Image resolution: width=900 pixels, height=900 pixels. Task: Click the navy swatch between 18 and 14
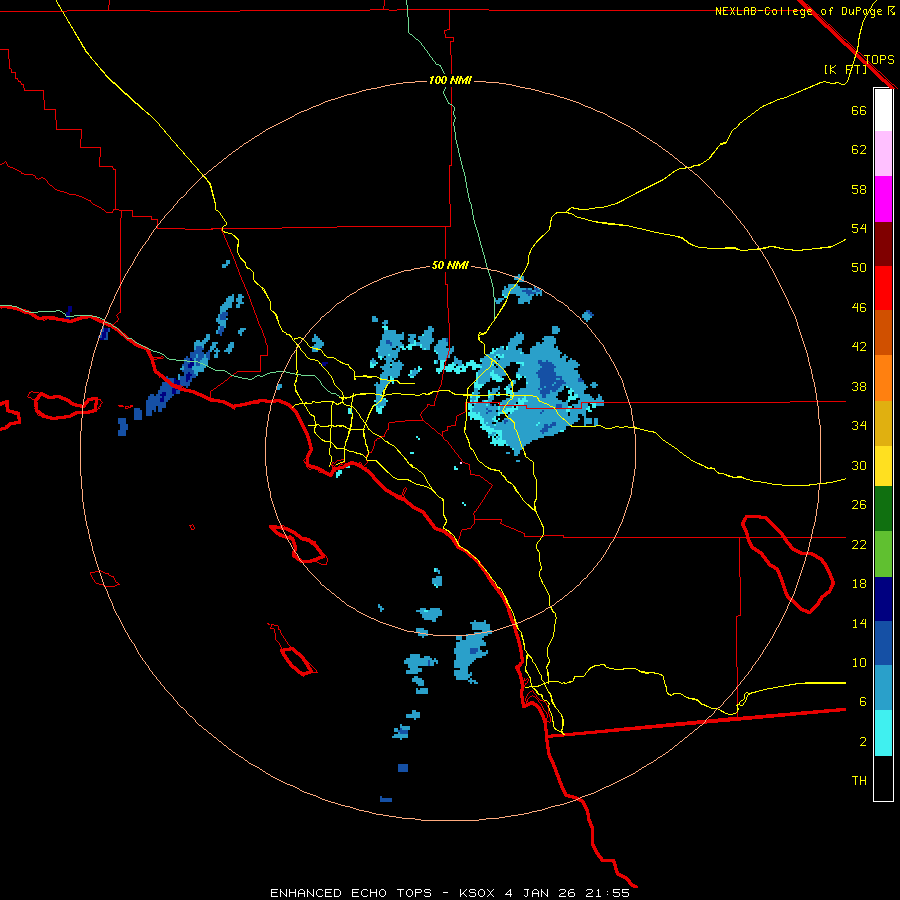tap(883, 599)
